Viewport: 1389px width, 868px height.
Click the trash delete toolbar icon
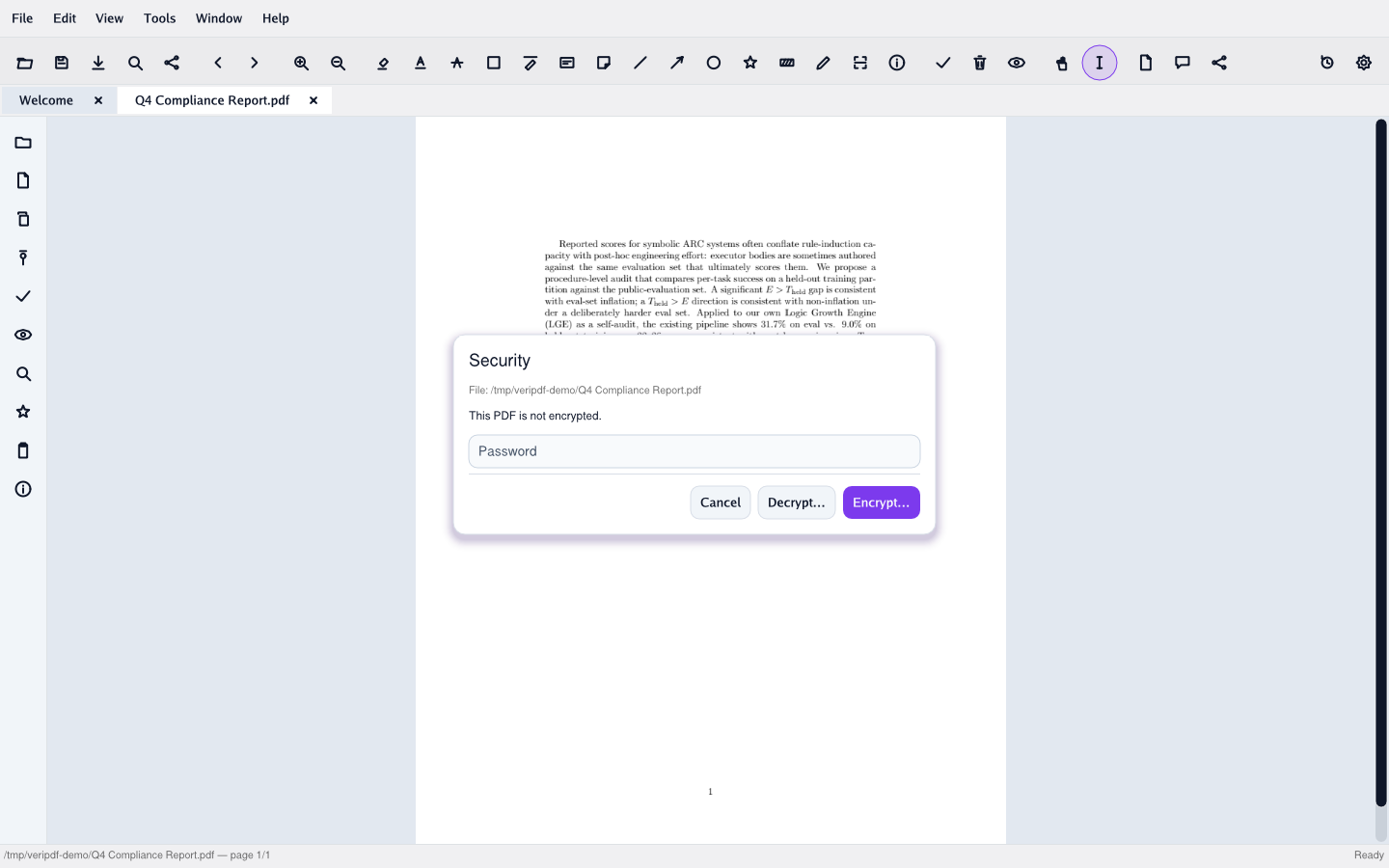tap(980, 63)
